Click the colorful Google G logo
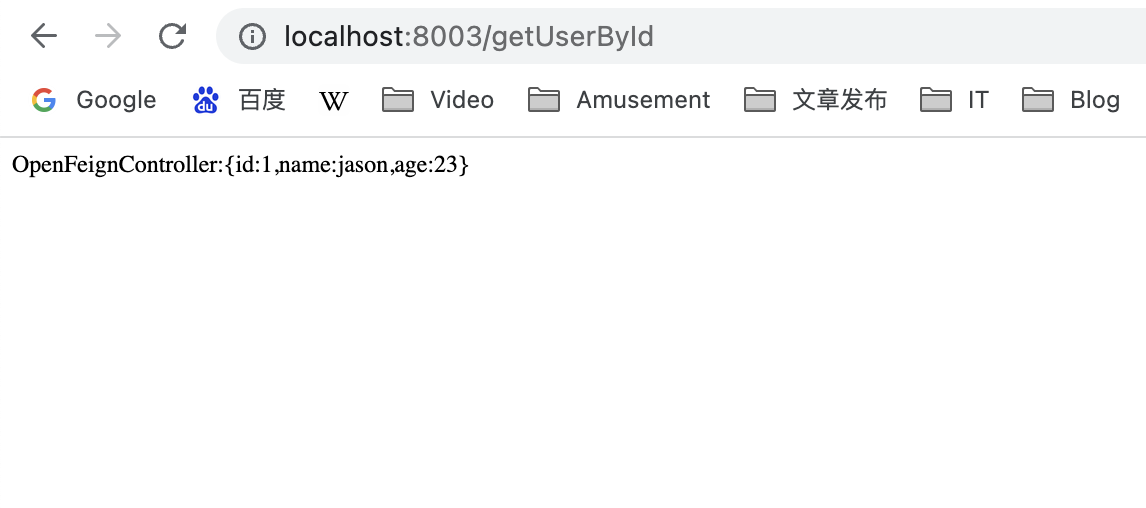1146x508 pixels. click(x=44, y=99)
